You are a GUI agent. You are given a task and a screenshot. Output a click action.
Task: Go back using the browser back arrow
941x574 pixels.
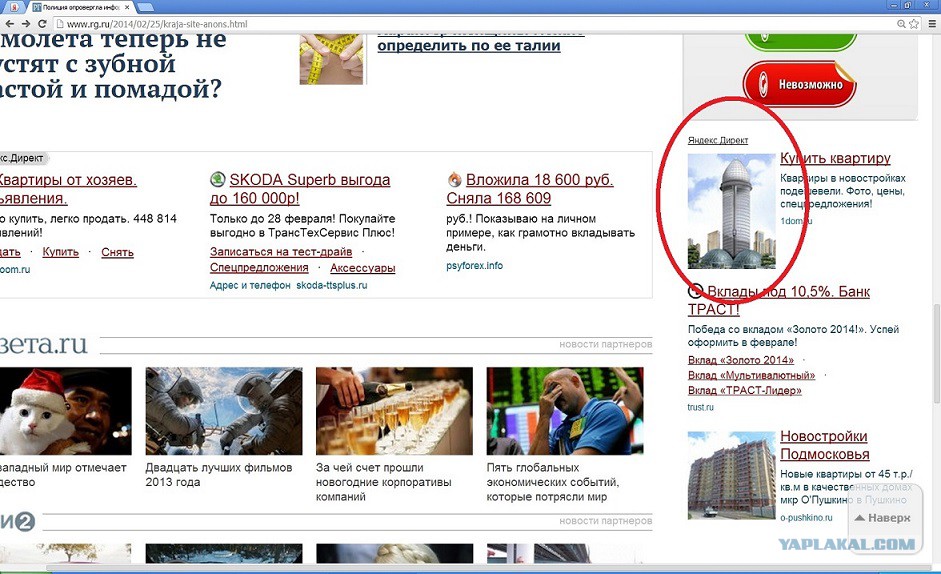point(10,24)
